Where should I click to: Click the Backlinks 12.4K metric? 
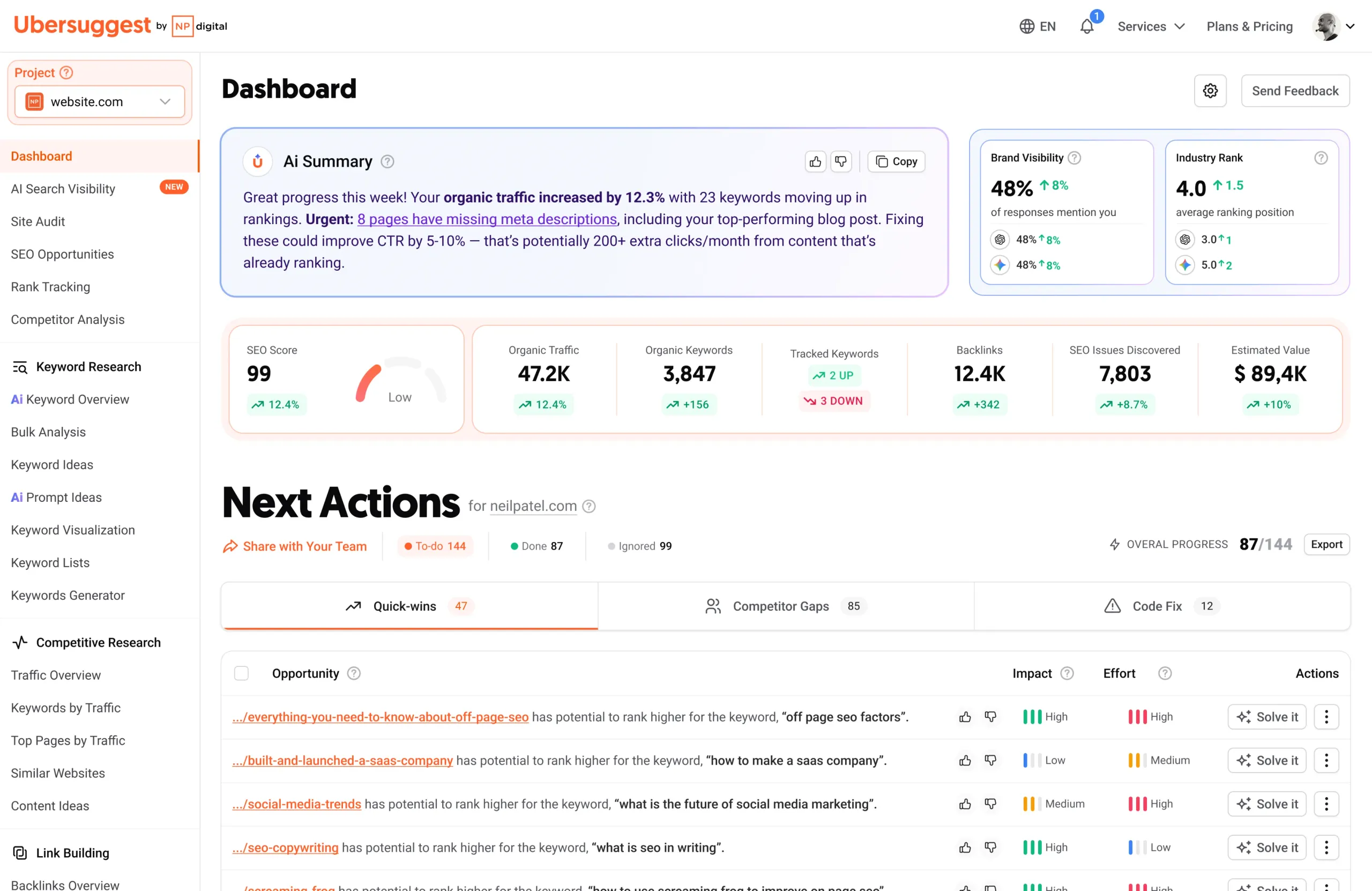click(x=979, y=374)
